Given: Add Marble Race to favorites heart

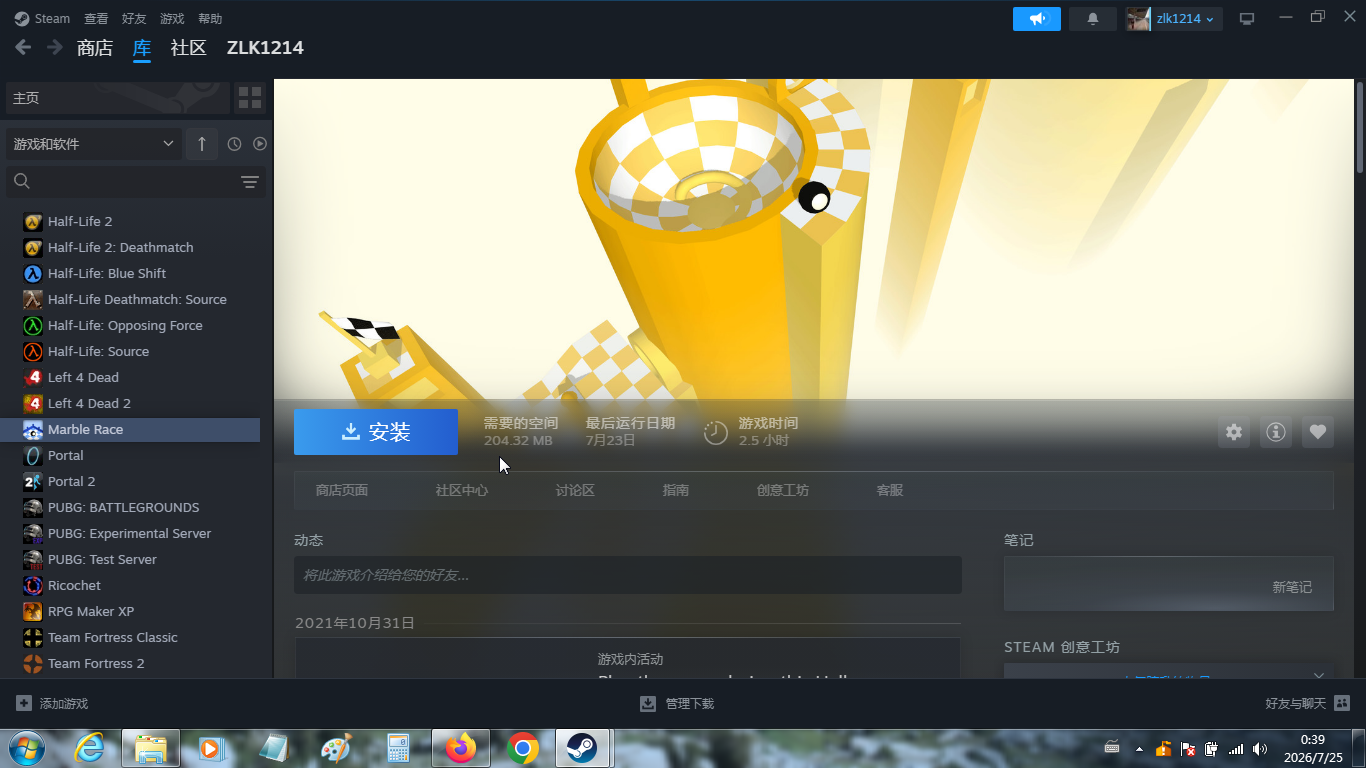Looking at the screenshot, I should pyautogui.click(x=1318, y=432).
